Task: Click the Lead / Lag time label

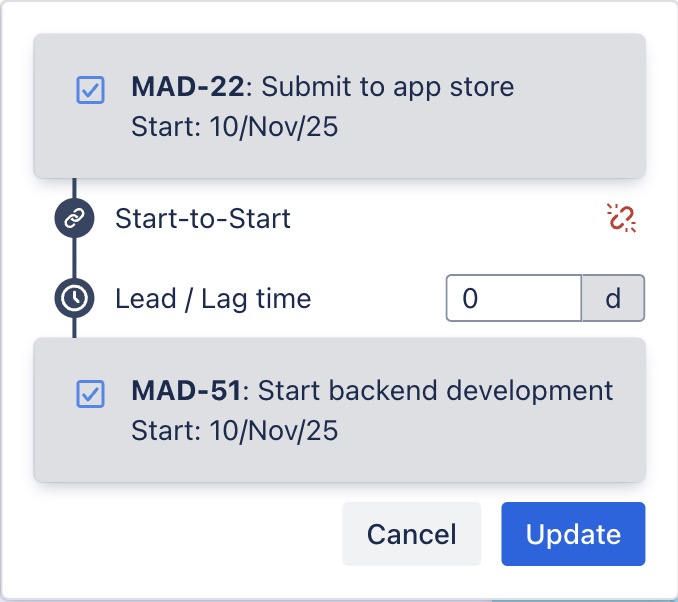Action: click(213, 298)
